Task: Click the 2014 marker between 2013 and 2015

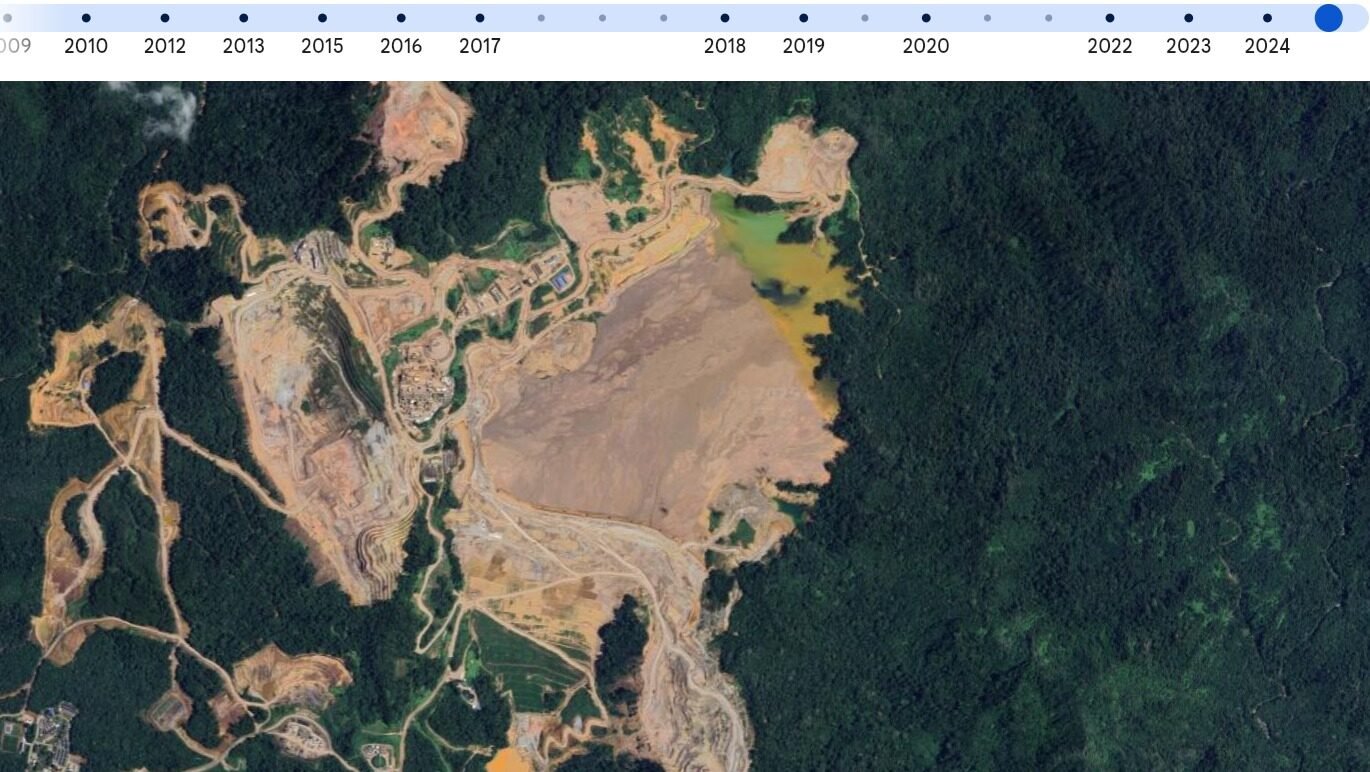Action: coord(282,16)
